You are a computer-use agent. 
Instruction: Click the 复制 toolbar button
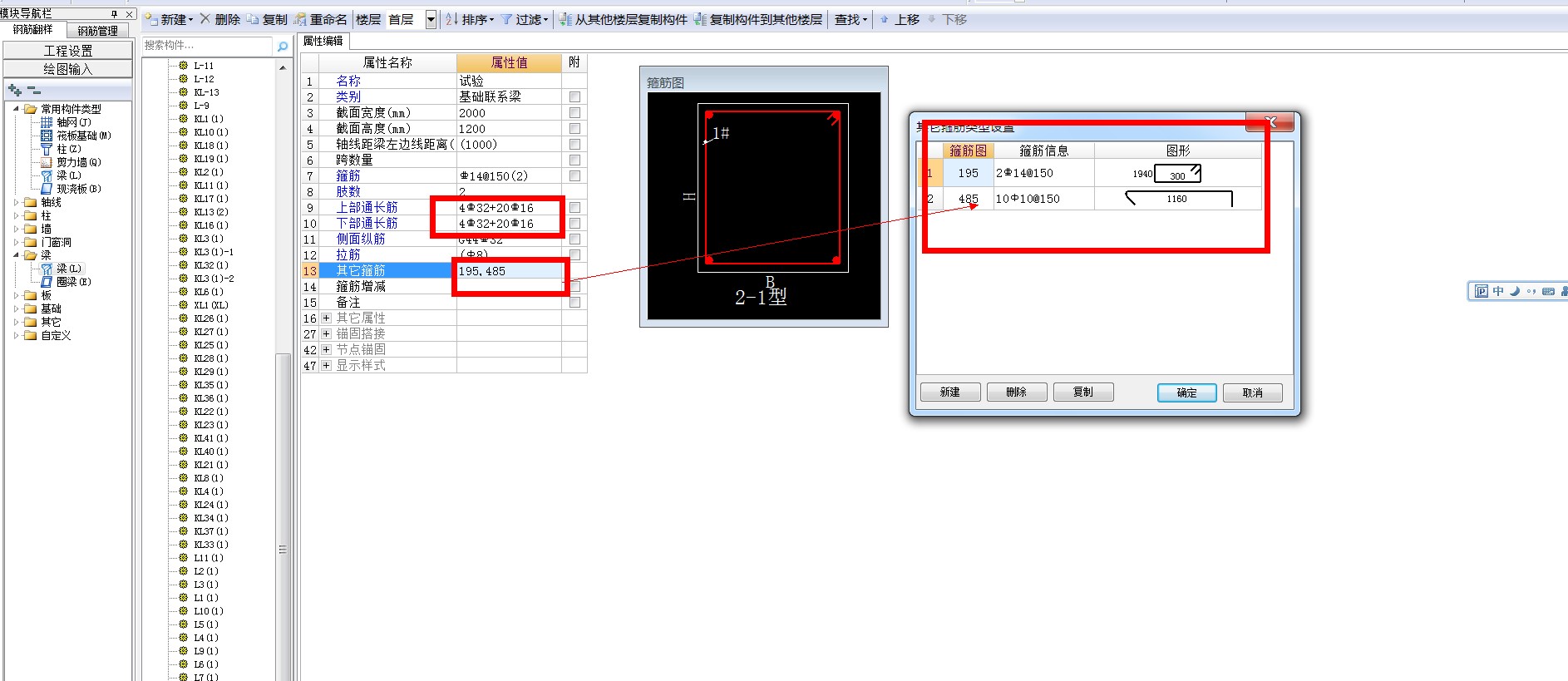[x=267, y=19]
